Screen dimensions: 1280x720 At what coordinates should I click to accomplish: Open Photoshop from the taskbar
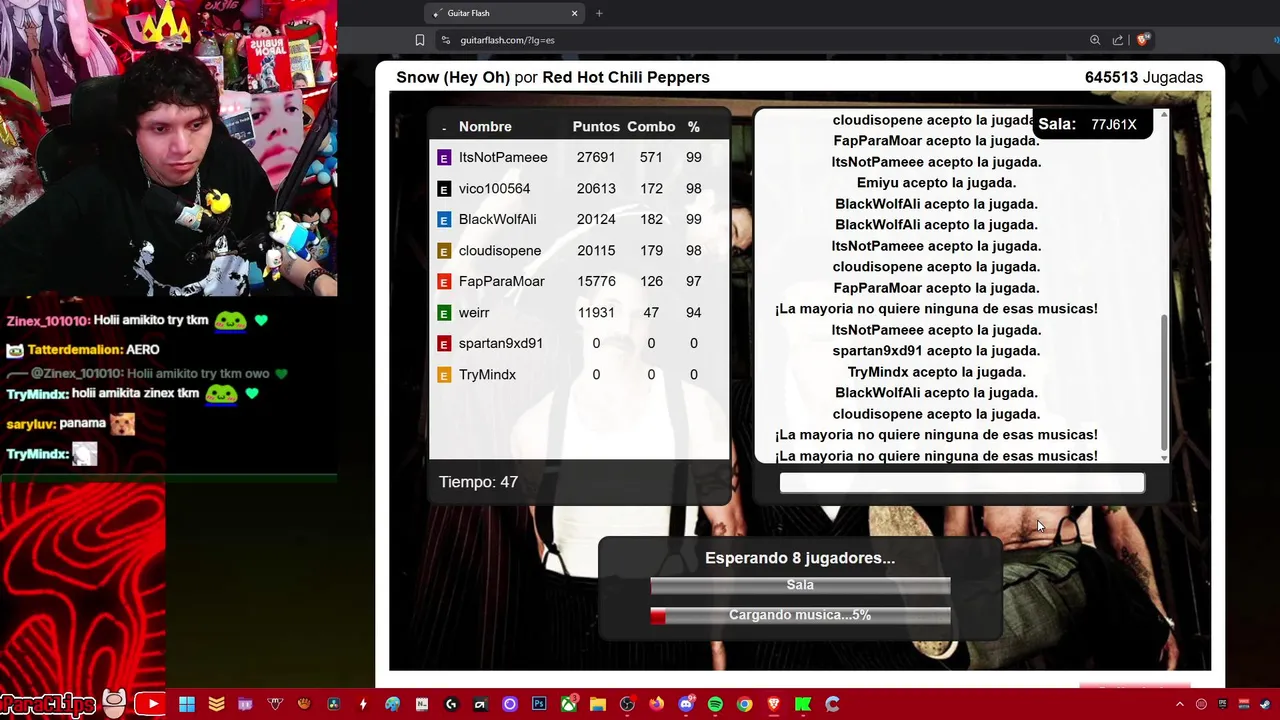539,704
